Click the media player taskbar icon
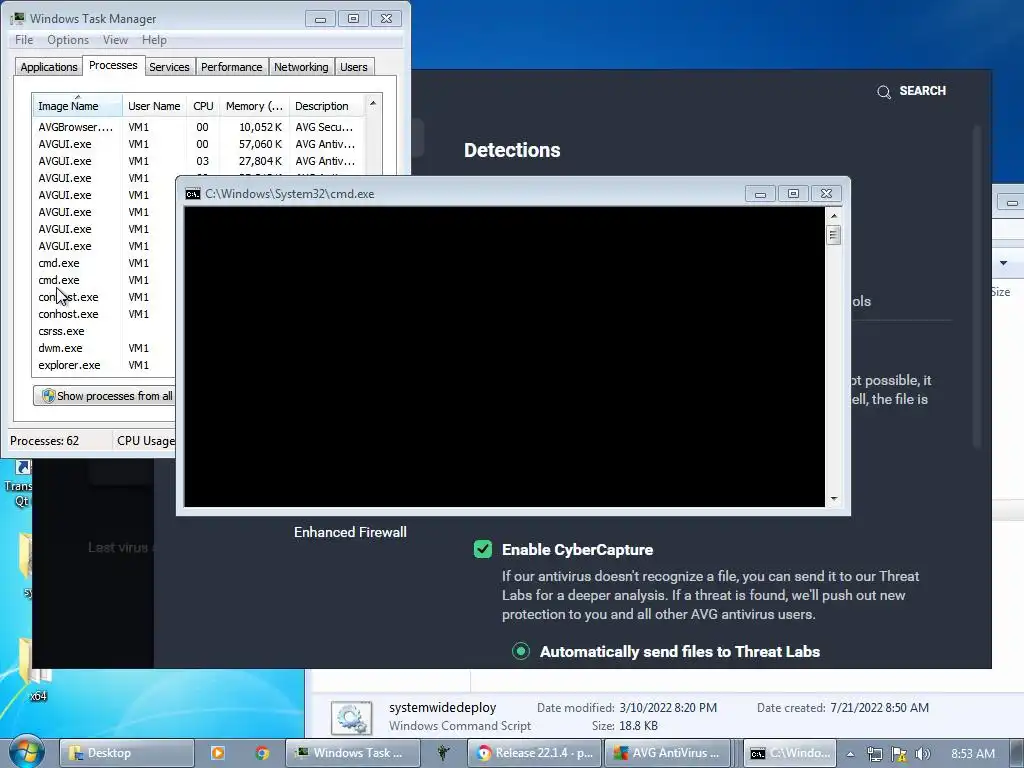 217,753
